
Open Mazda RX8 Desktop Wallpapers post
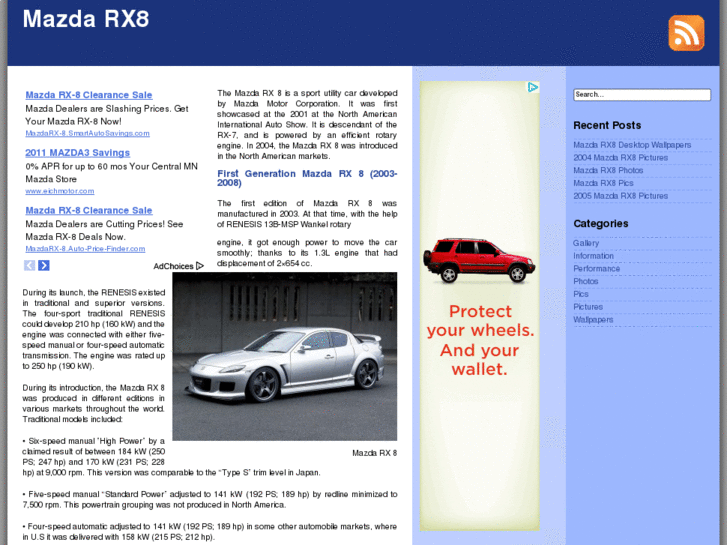click(x=632, y=145)
